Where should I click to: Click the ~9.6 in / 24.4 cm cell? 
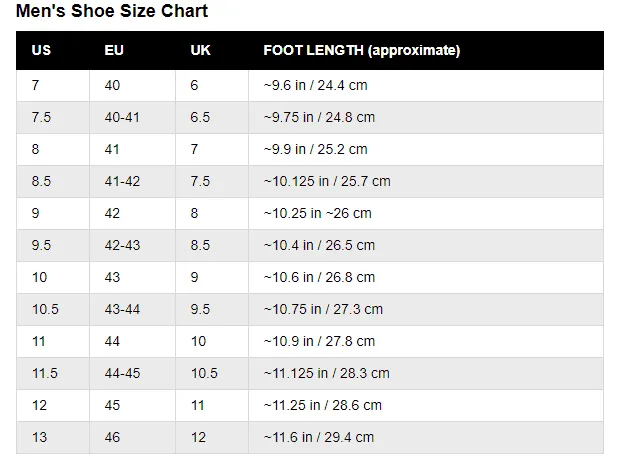pos(315,86)
